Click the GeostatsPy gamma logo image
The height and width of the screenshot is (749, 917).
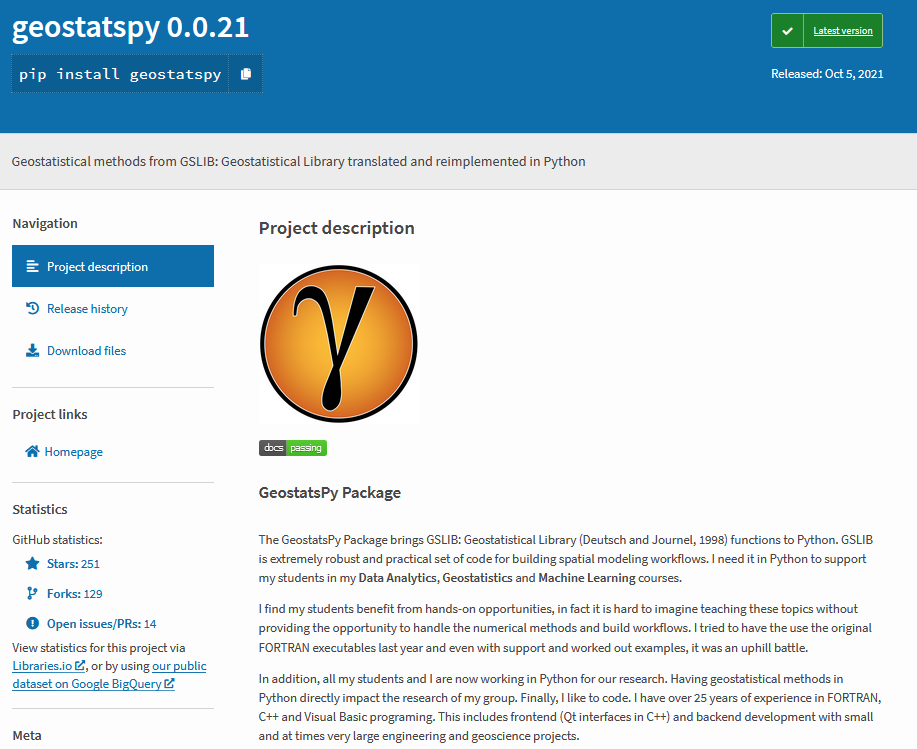point(339,344)
